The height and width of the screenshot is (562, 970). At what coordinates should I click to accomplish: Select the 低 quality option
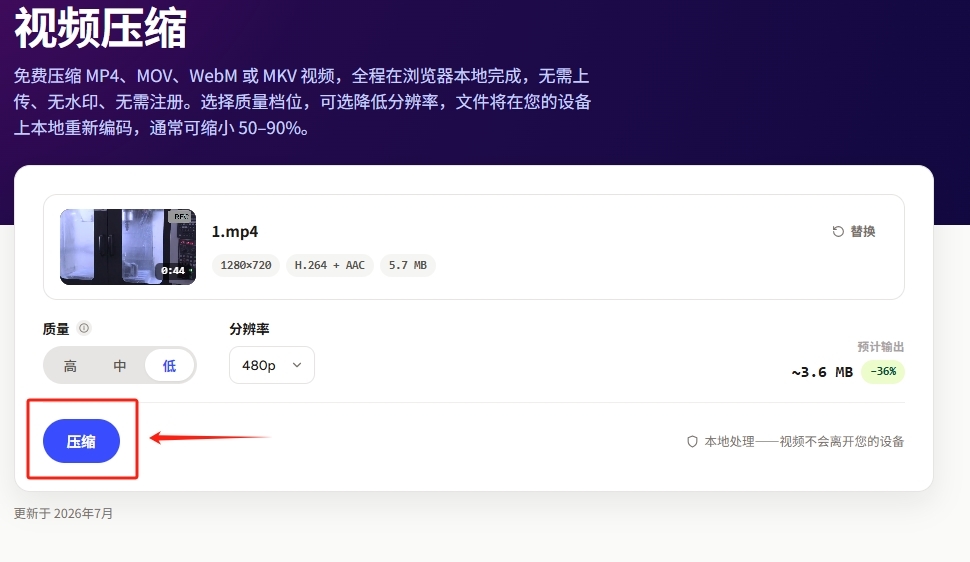[170, 366]
